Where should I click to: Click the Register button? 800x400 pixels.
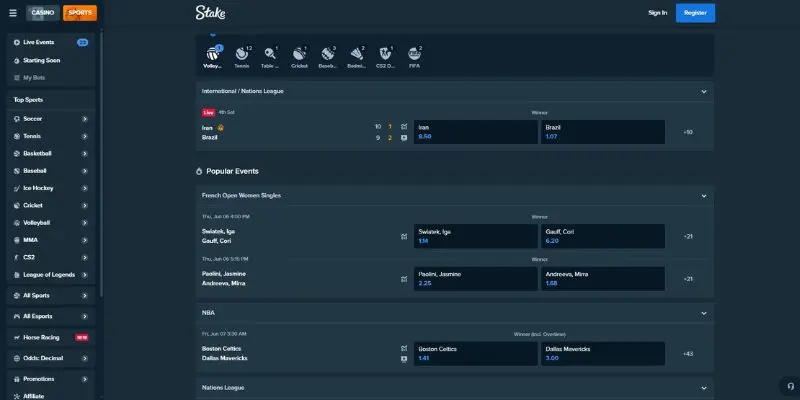tap(695, 13)
